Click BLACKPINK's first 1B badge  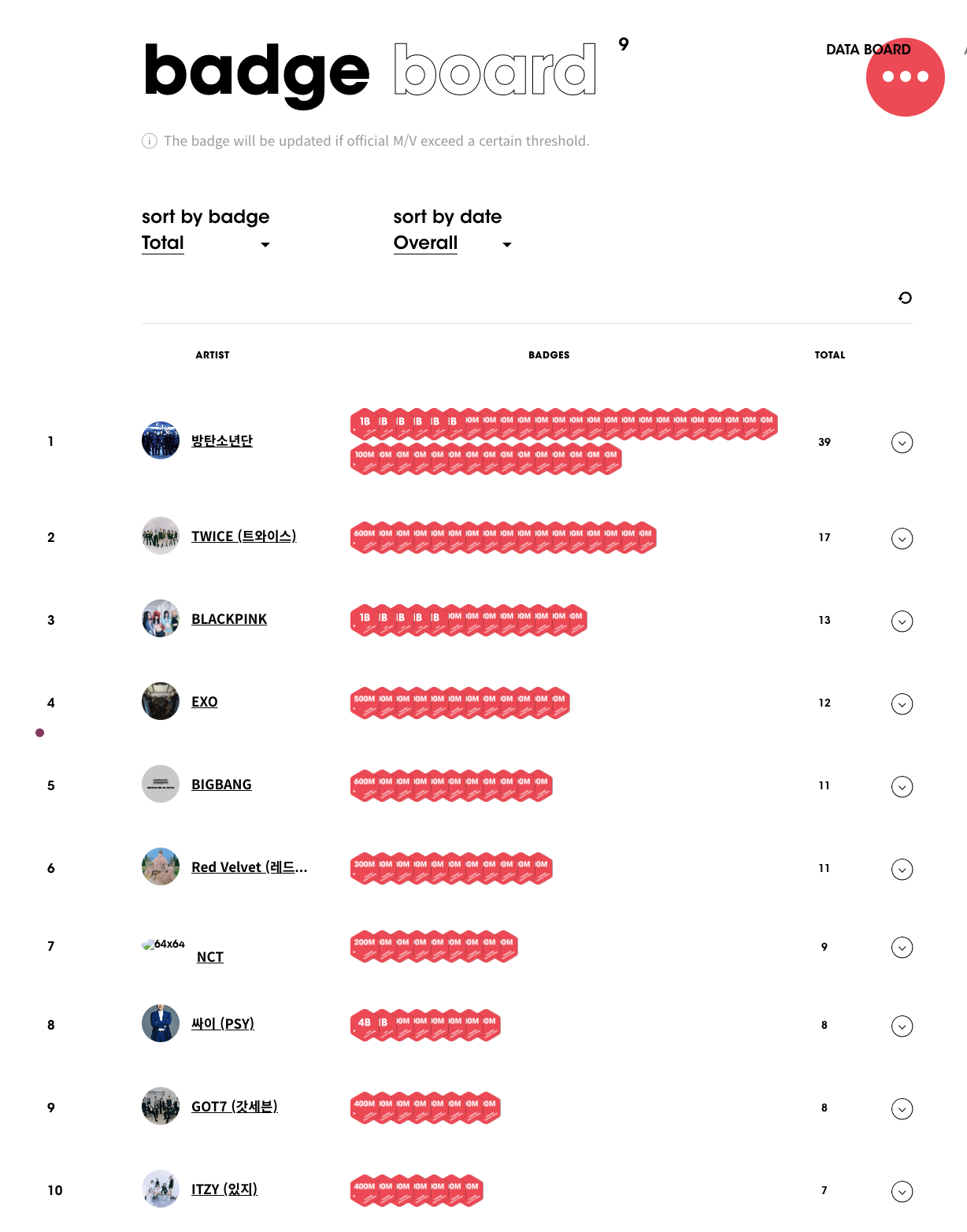pos(364,621)
